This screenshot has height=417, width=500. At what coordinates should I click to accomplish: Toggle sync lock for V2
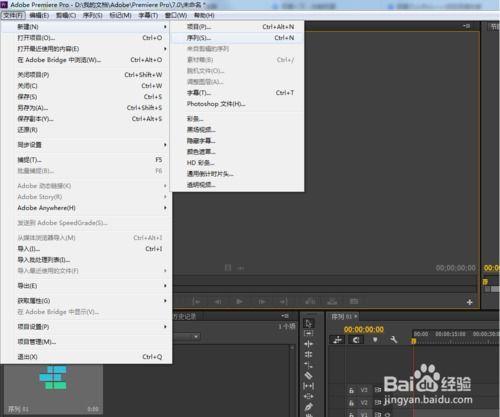point(377,403)
